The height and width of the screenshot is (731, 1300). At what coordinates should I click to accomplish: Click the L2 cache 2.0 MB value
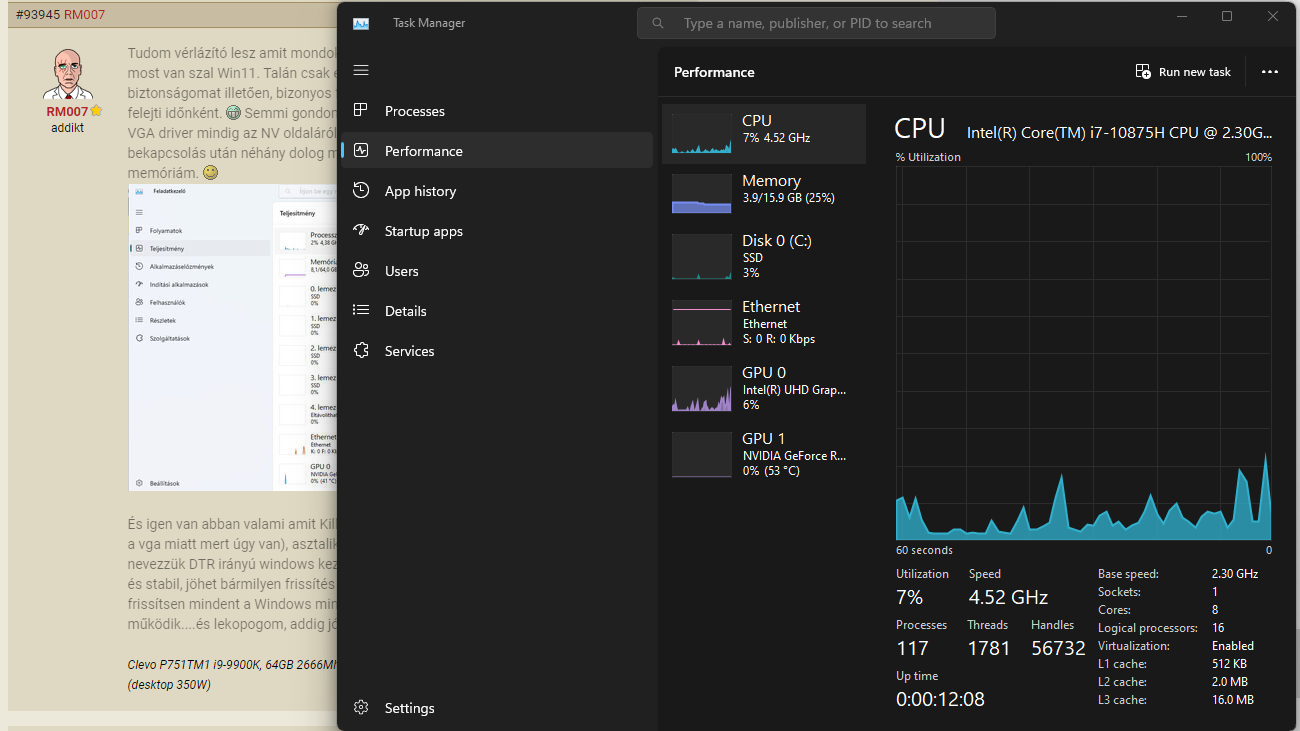click(1230, 682)
